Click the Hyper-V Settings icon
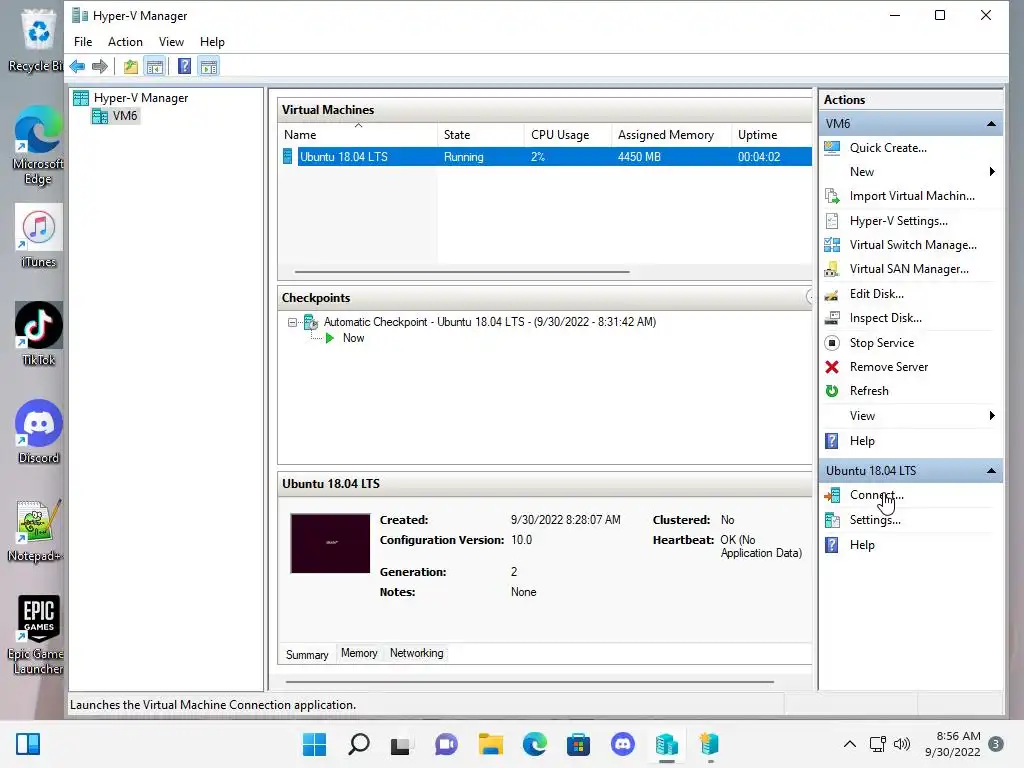Screen dimensions: 1024x768 pos(832,221)
